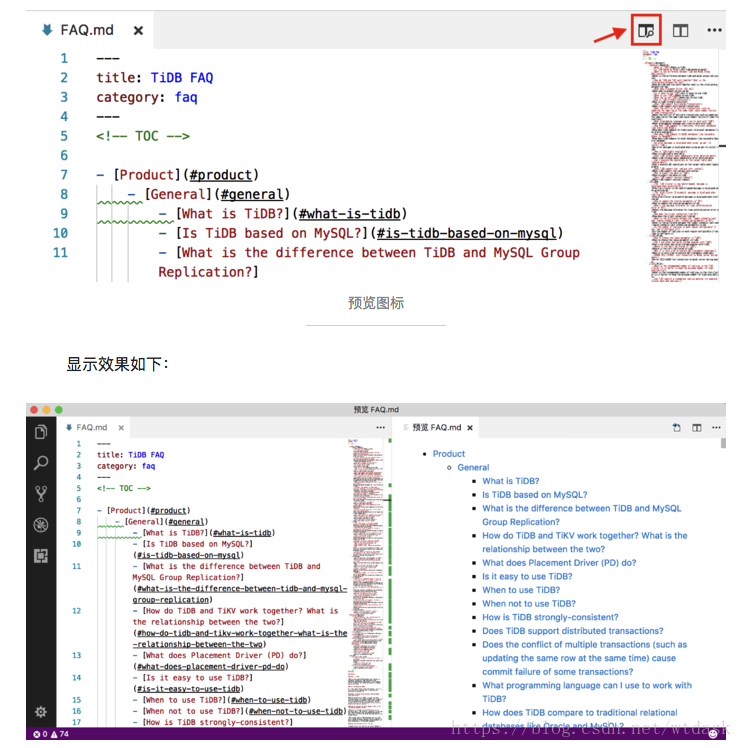Click #when-to-use-tidb anchor in lower editor
The width and height of the screenshot is (742, 748).
click(269, 700)
